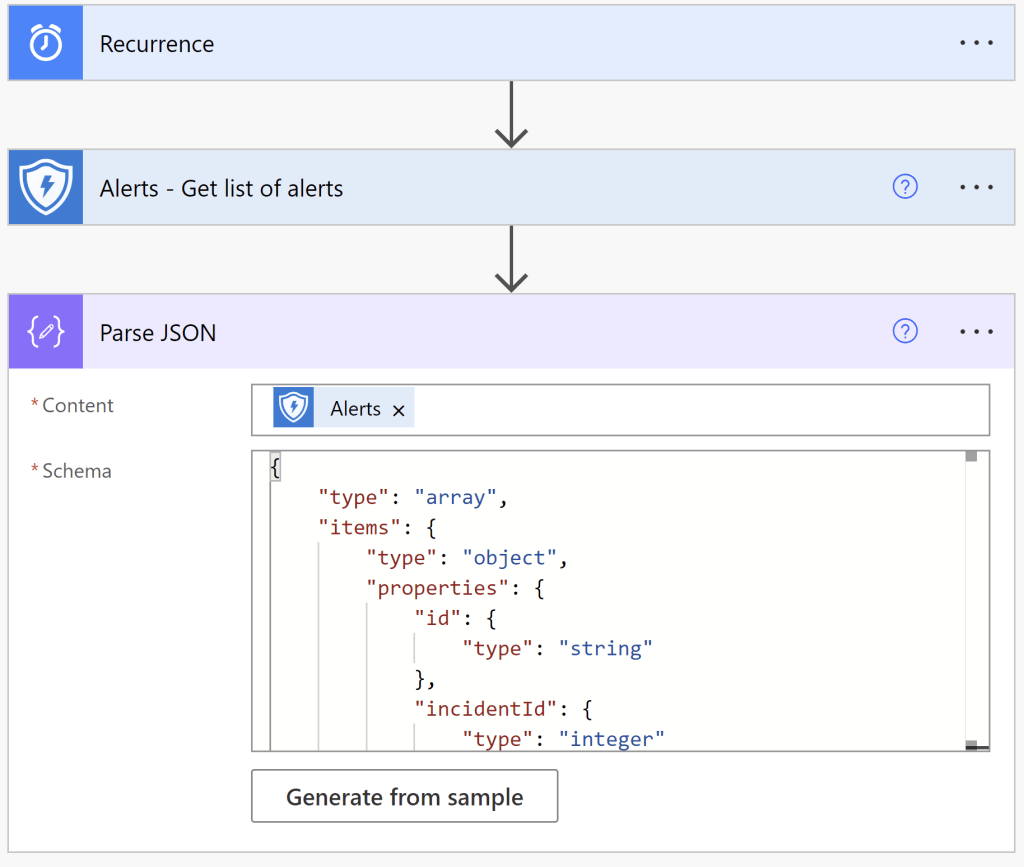The image size is (1024, 867).
Task: Click empty space in the Content field
Action: tap(700, 410)
